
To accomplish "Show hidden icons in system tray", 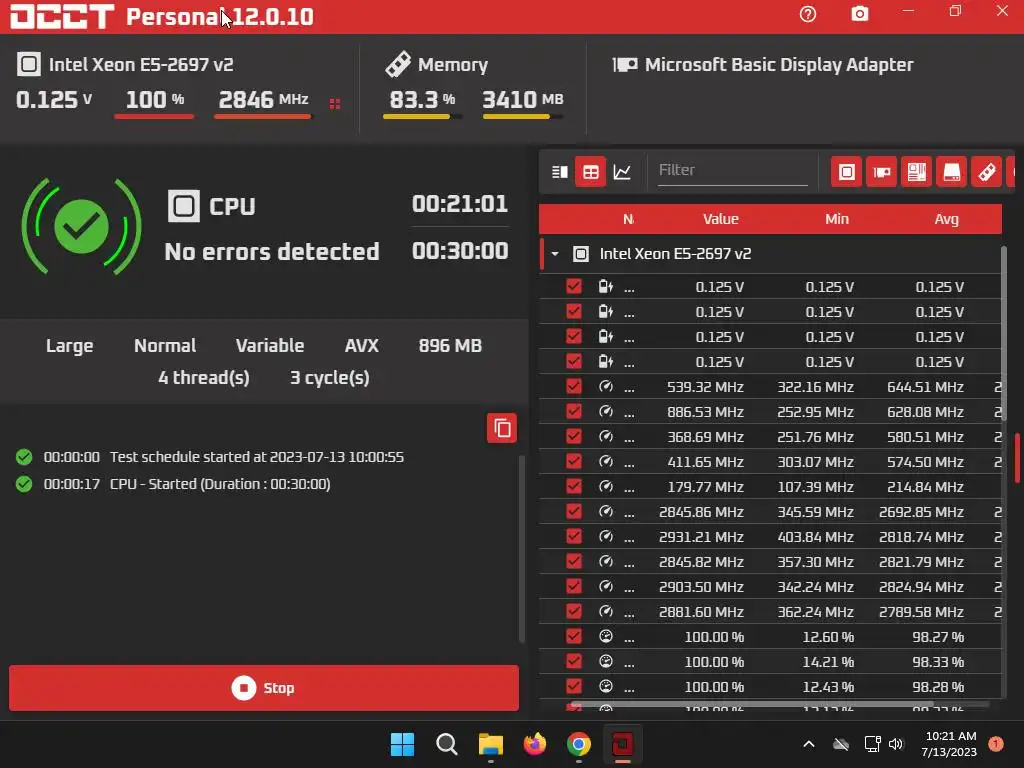I will click(808, 744).
